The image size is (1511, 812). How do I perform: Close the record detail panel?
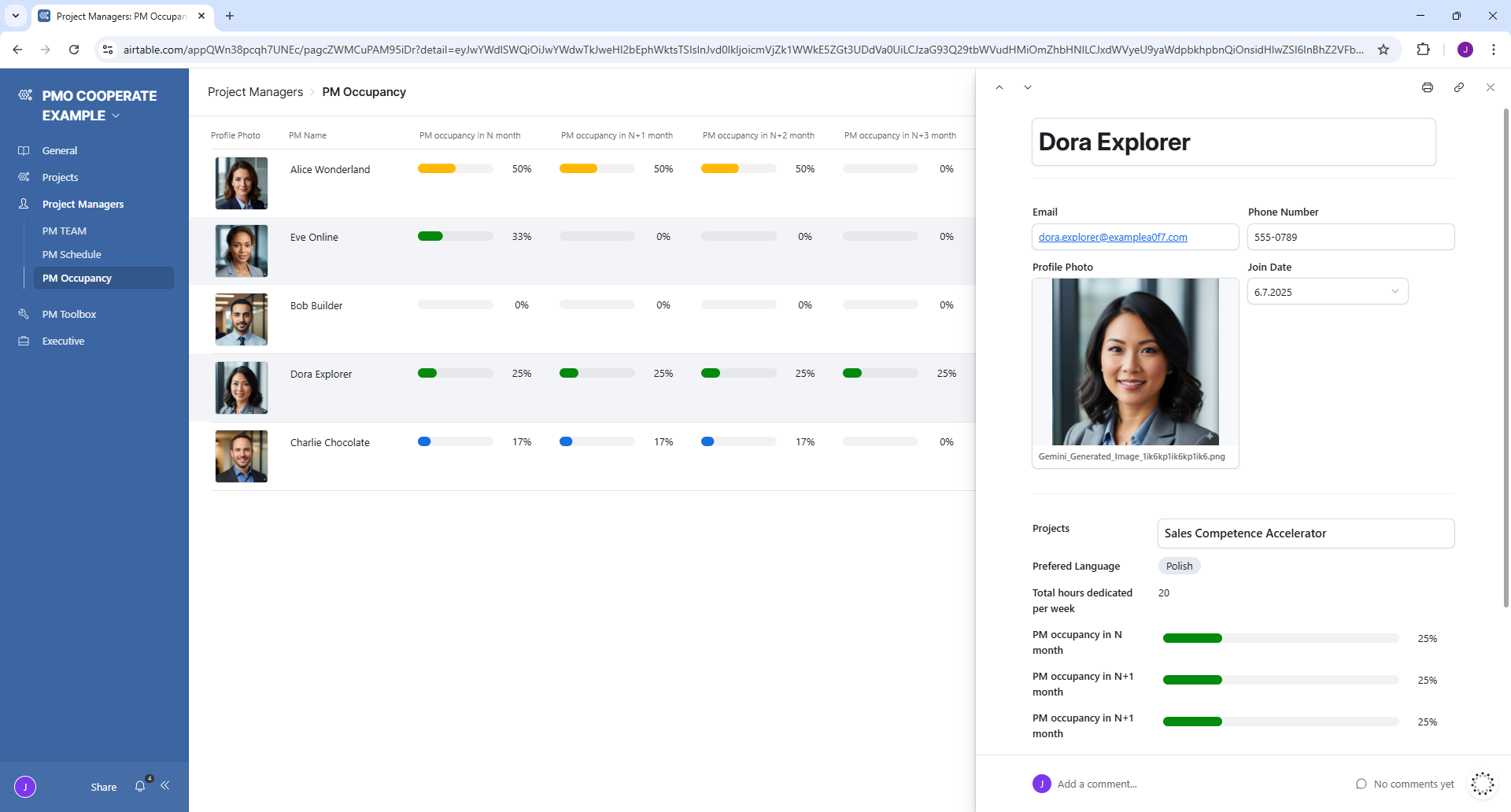pyautogui.click(x=1490, y=87)
